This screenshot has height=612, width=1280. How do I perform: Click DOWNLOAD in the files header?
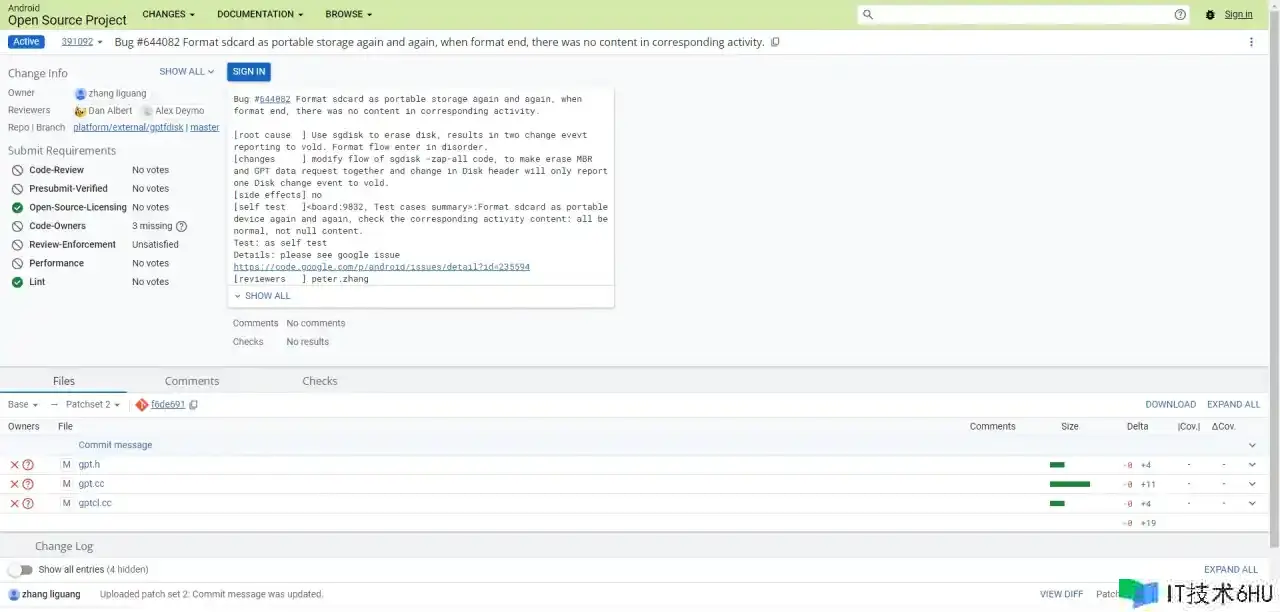[x=1171, y=405]
